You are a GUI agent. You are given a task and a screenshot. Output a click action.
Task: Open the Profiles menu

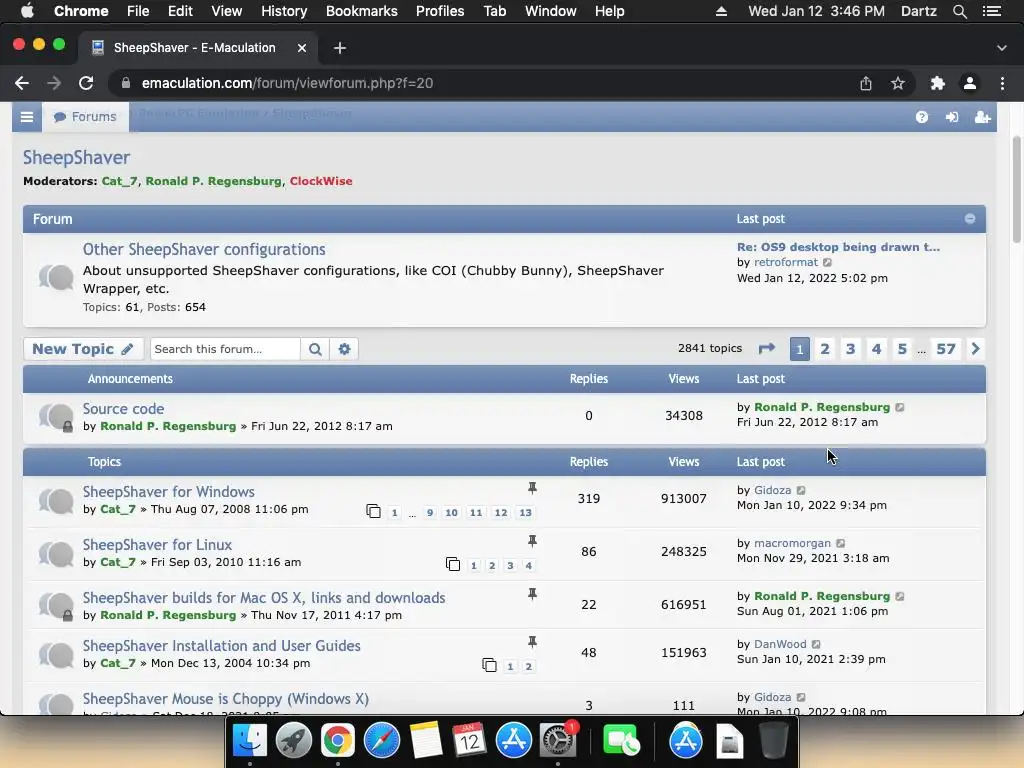(440, 11)
